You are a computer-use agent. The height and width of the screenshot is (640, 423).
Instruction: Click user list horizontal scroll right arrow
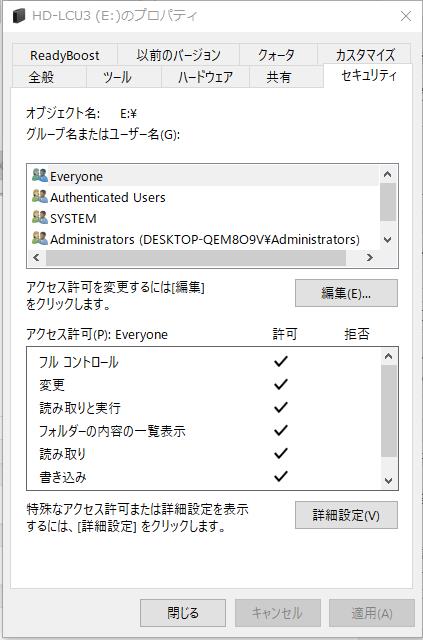(x=370, y=258)
